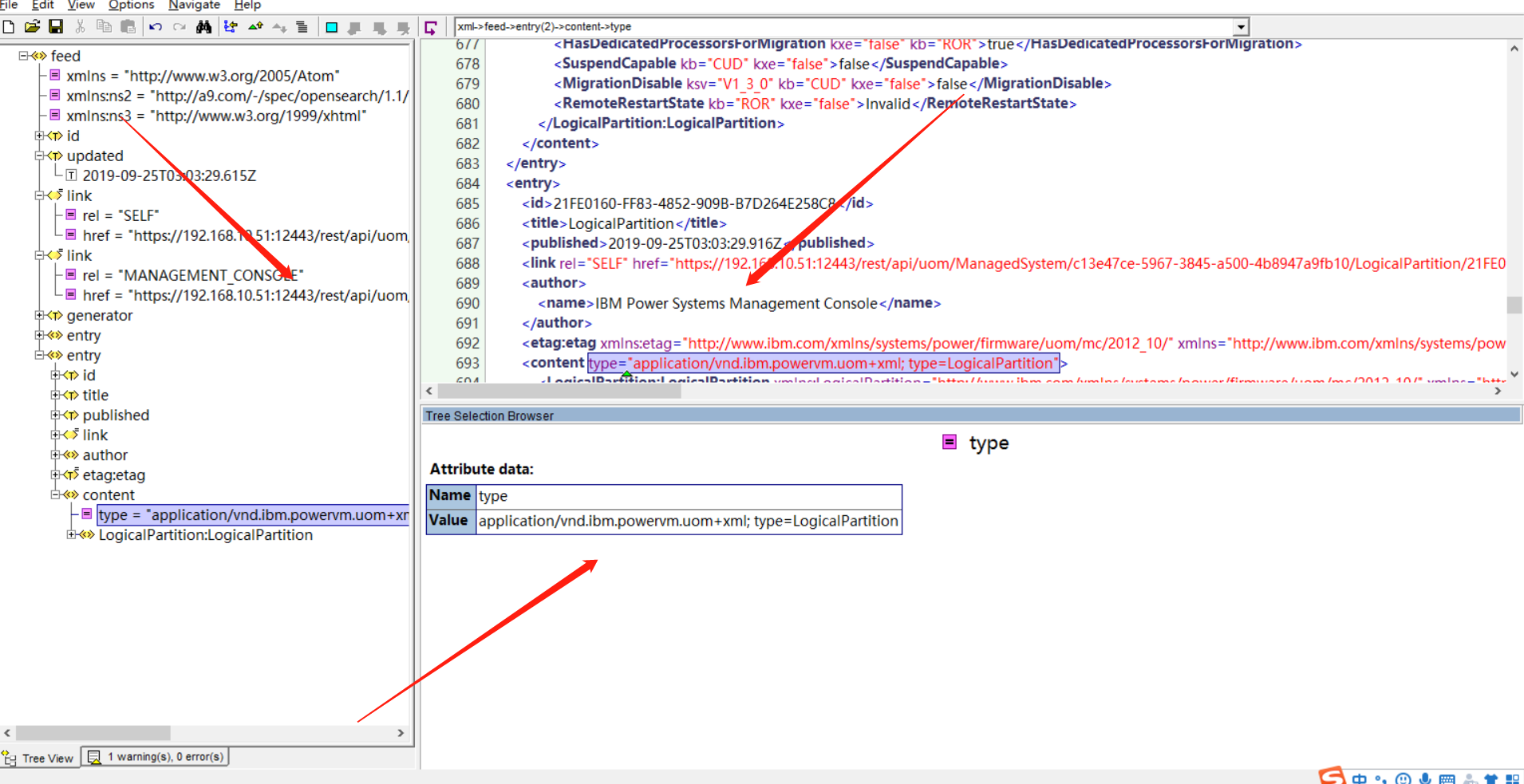Screen dimensions: 1524x784
Task: Click the XML editor scroll-up arrow
Action: [x=1514, y=49]
